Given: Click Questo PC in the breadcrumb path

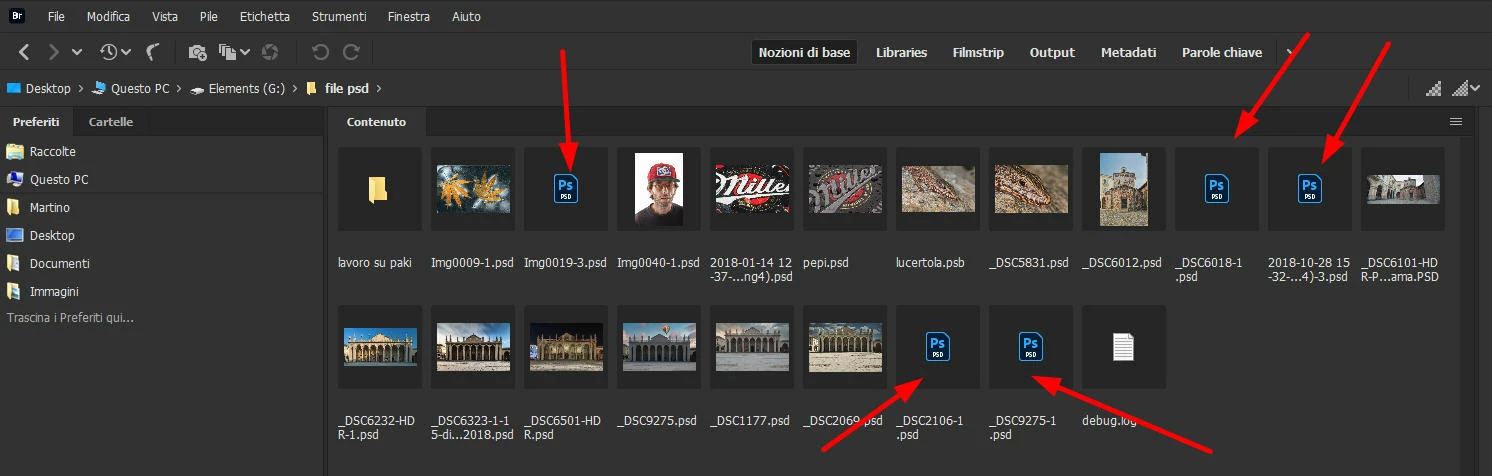Looking at the screenshot, I should coord(140,88).
